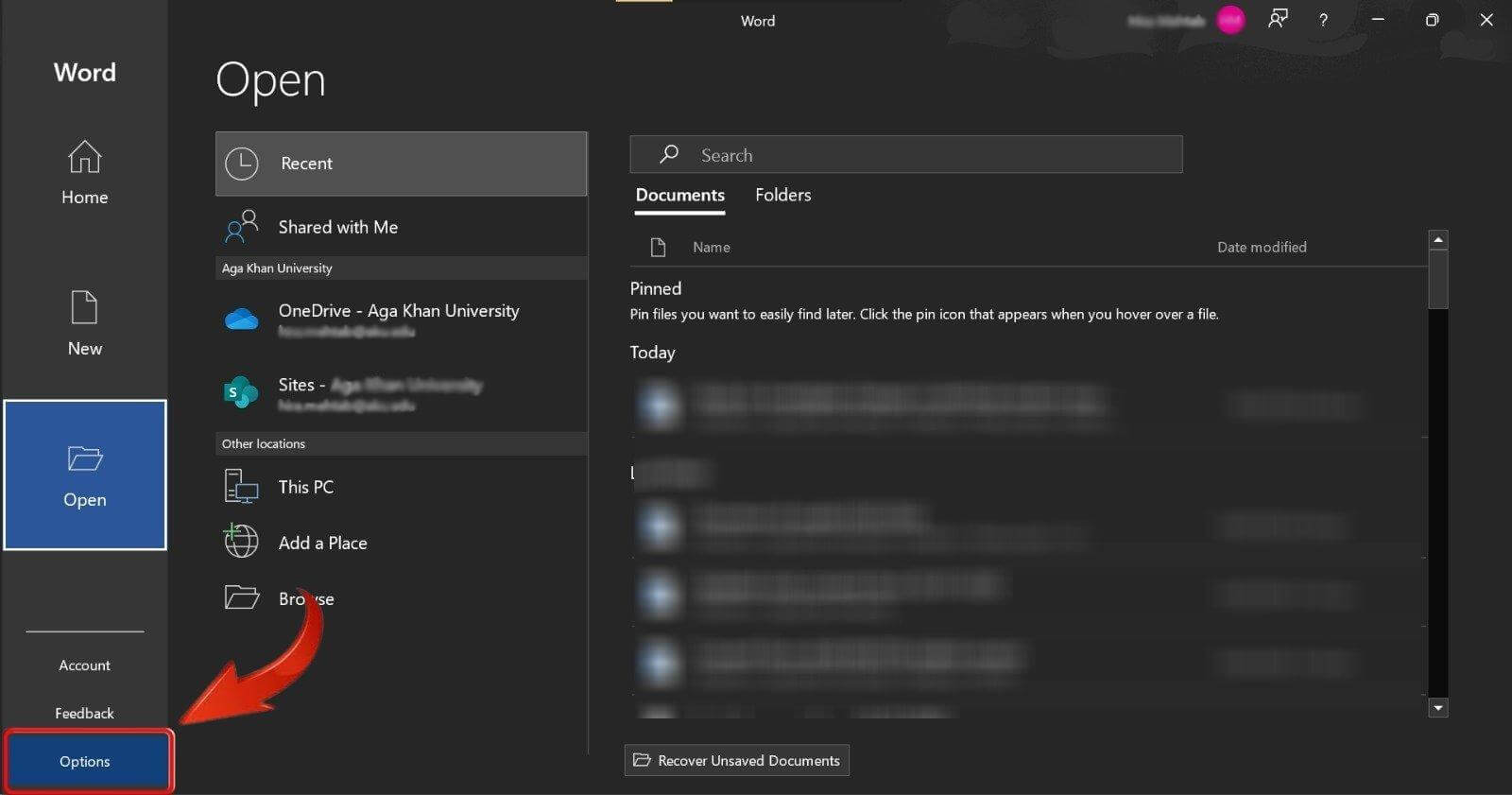Click the file type icon column header
Screen dimensions: 1512x795
(x=659, y=248)
